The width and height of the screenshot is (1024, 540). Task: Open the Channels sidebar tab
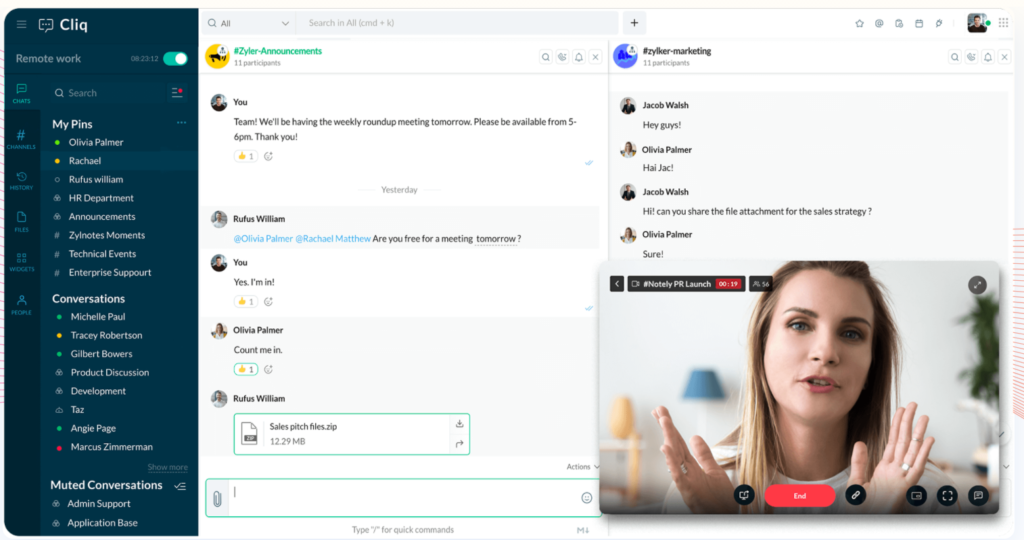coord(22,139)
